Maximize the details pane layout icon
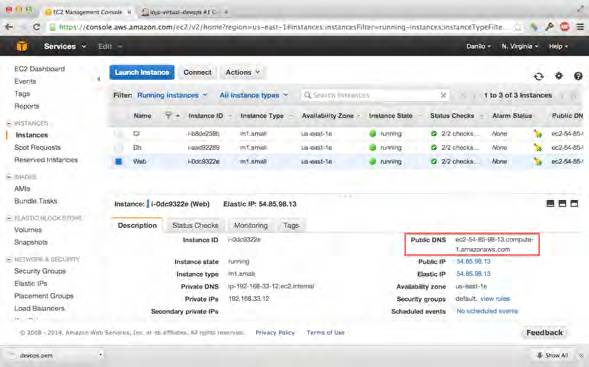 coord(574,204)
